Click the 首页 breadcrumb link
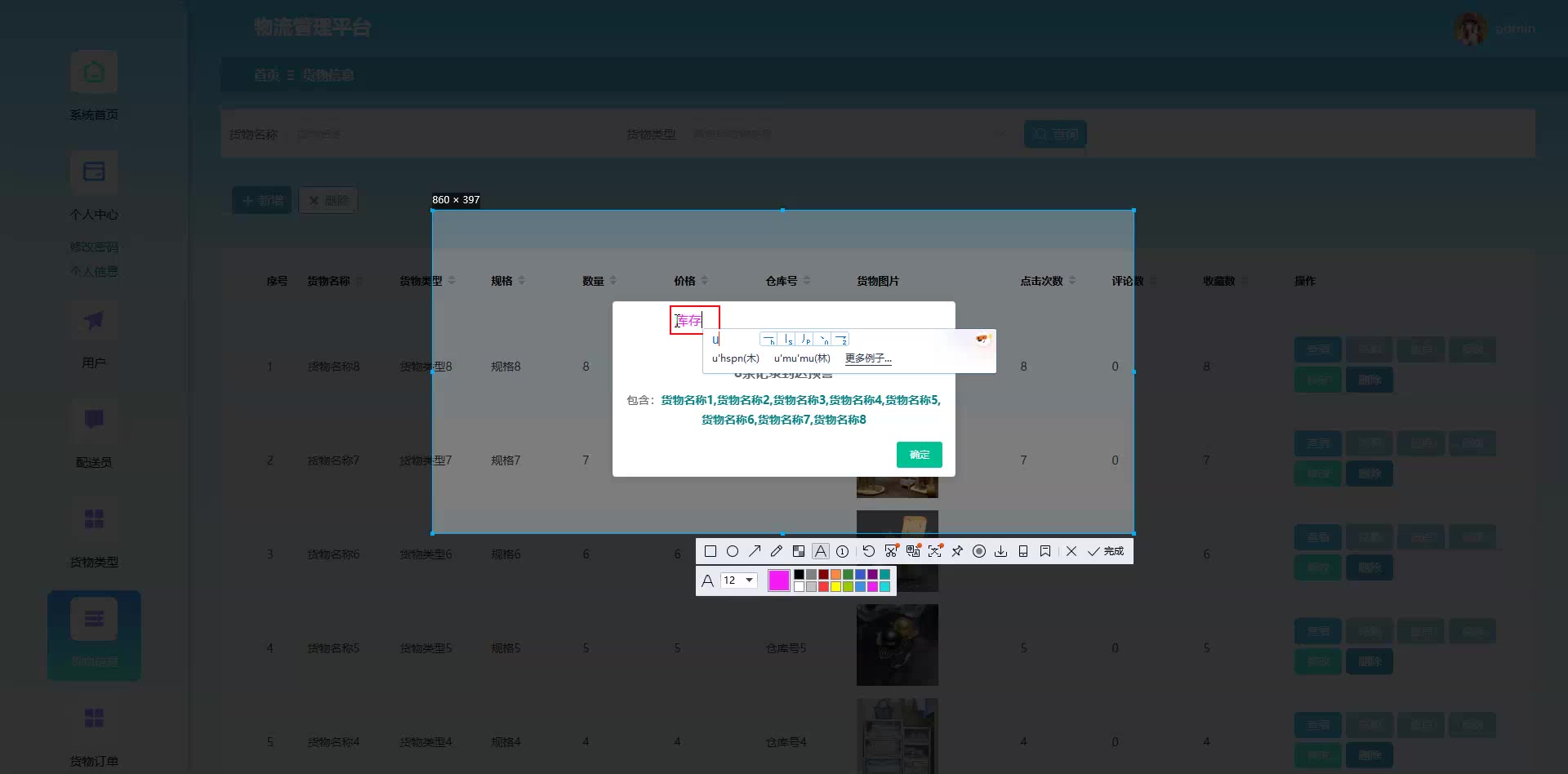This screenshot has width=1568, height=774. 266,75
